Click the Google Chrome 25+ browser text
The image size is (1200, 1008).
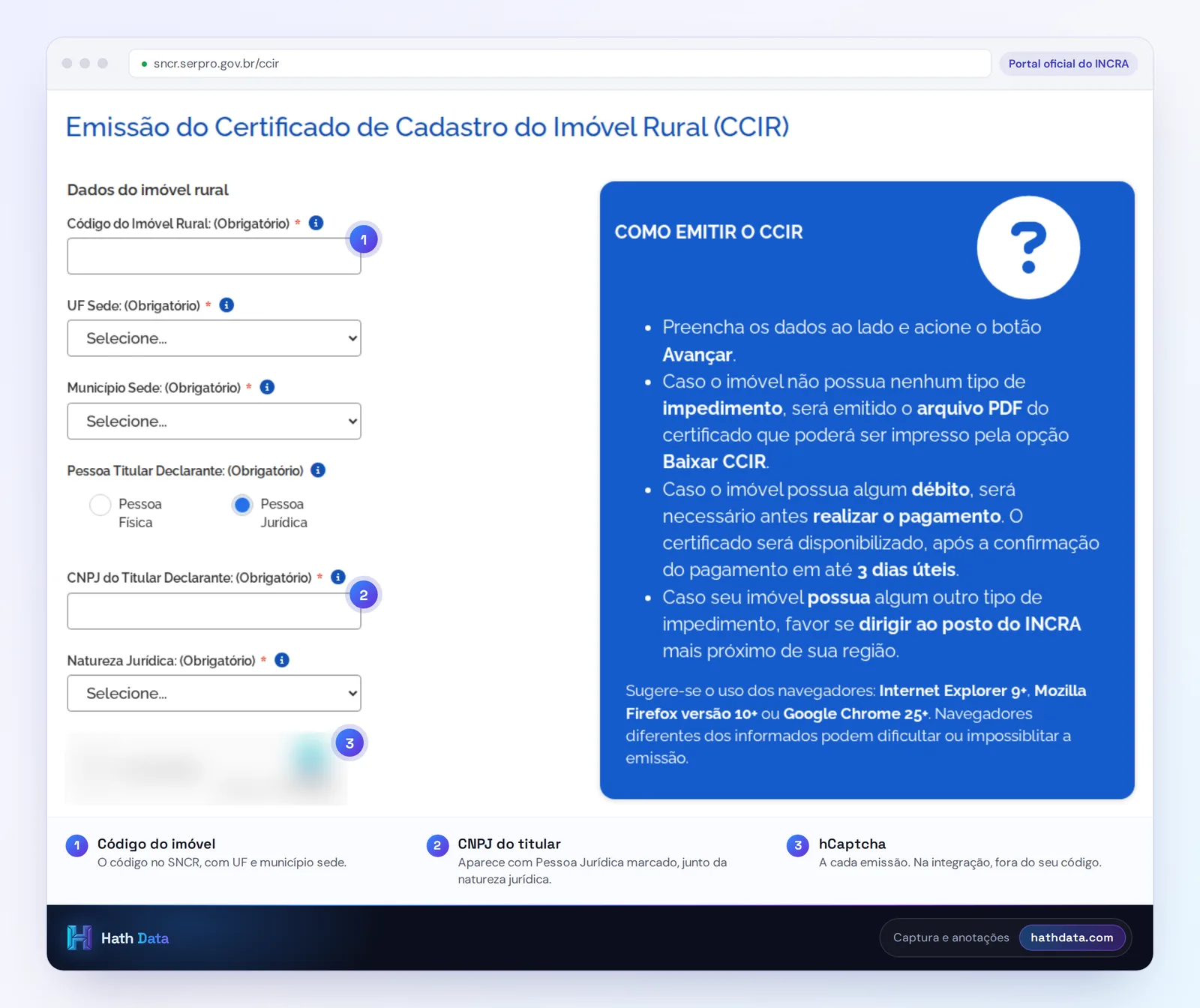click(x=856, y=713)
